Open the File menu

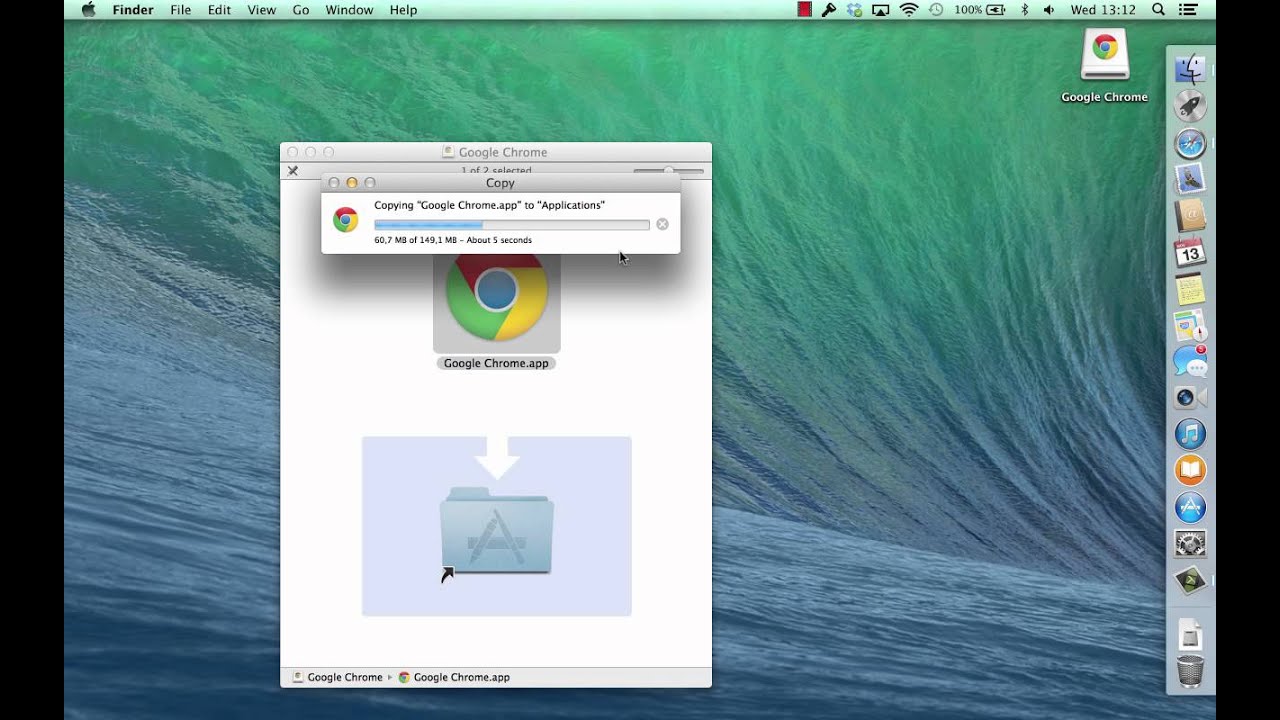click(181, 10)
